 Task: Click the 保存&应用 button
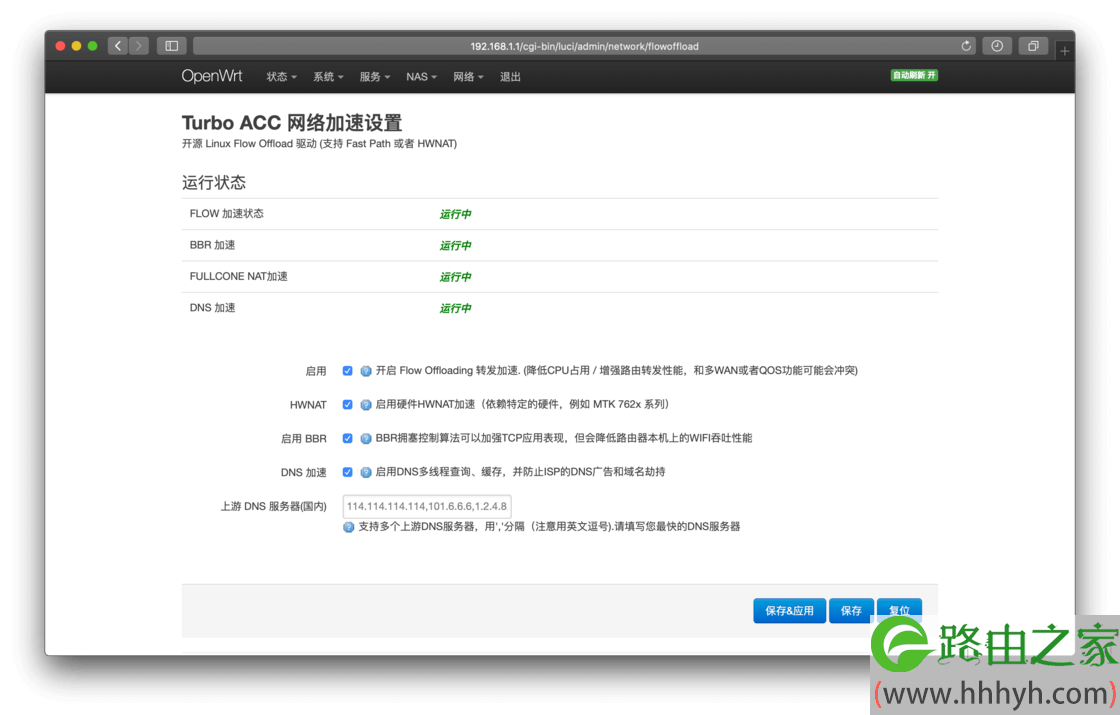point(789,611)
